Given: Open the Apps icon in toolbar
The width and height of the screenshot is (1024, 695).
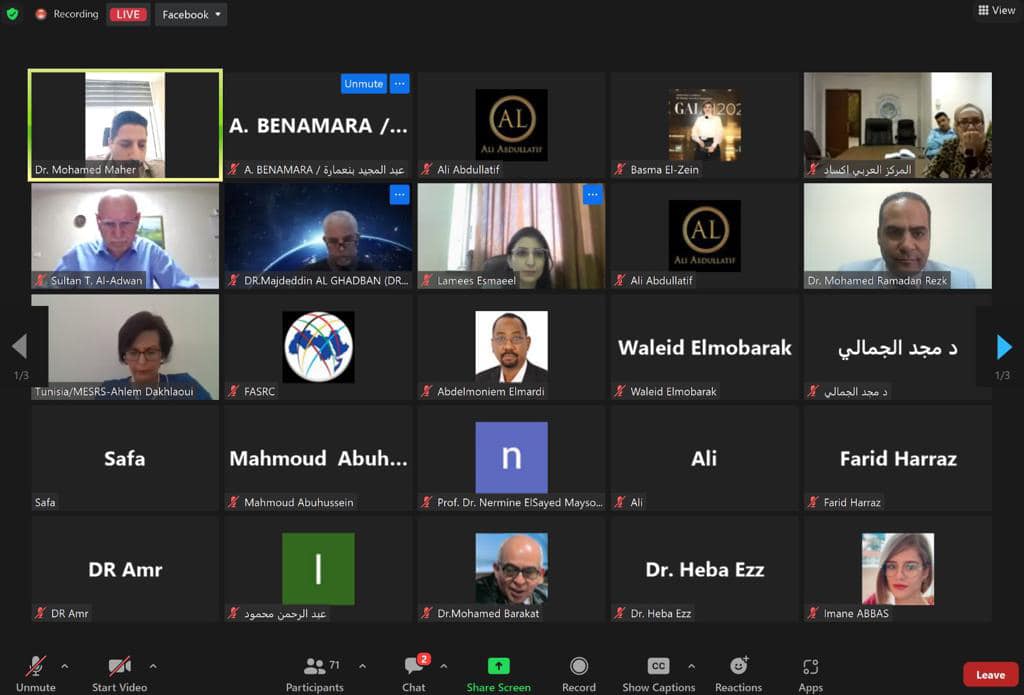Looking at the screenshot, I should [x=810, y=666].
